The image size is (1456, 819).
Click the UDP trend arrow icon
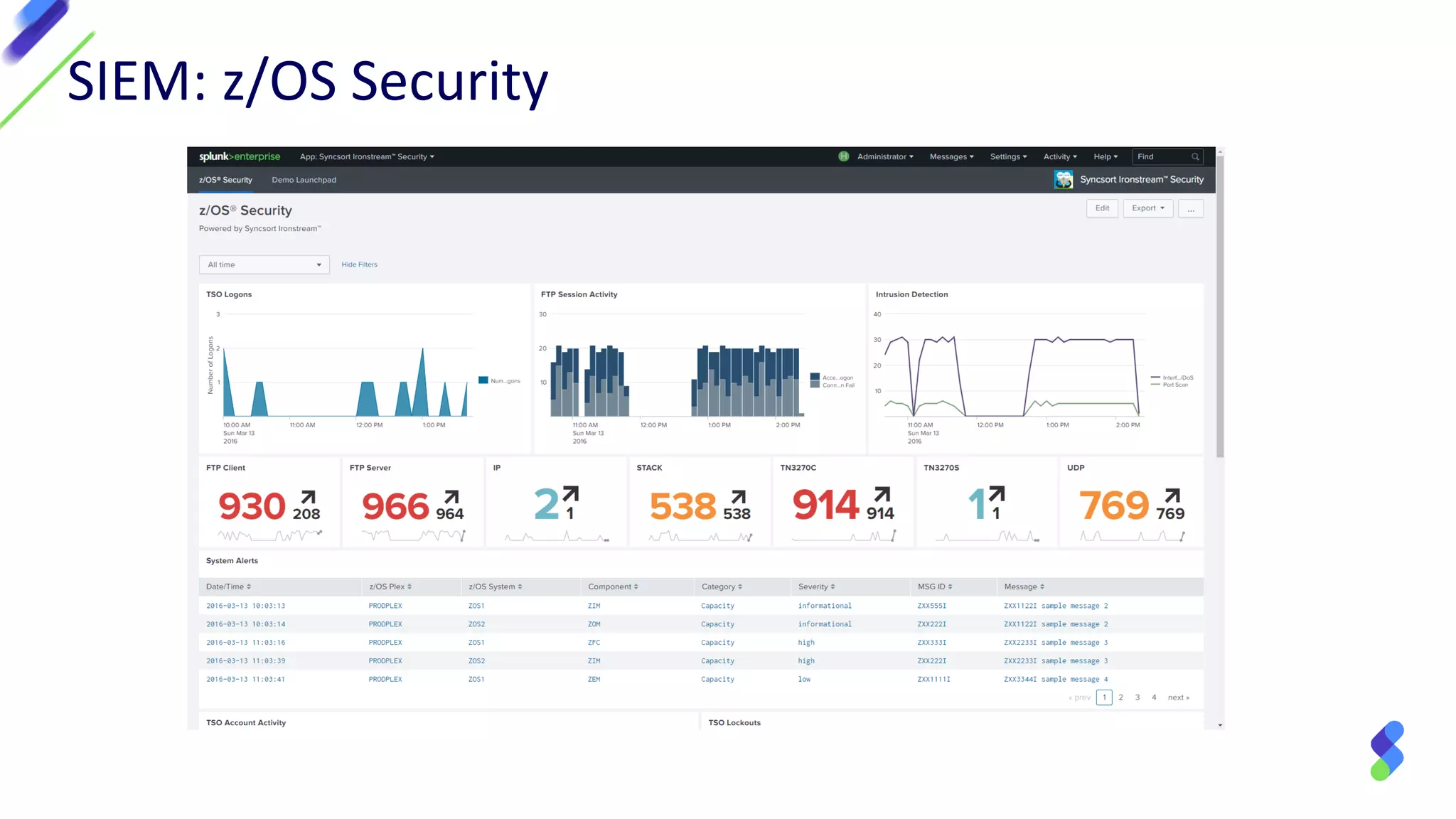click(1172, 495)
